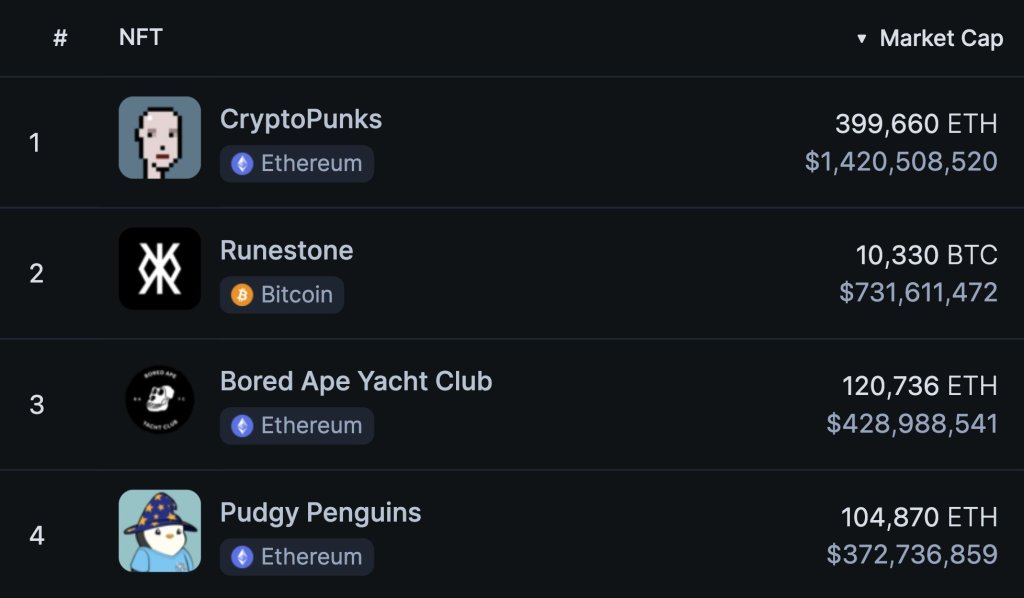Click CryptoPunks market cap value 399,660 ETH
Viewport: 1024px width, 598px height.
pyautogui.click(x=916, y=124)
